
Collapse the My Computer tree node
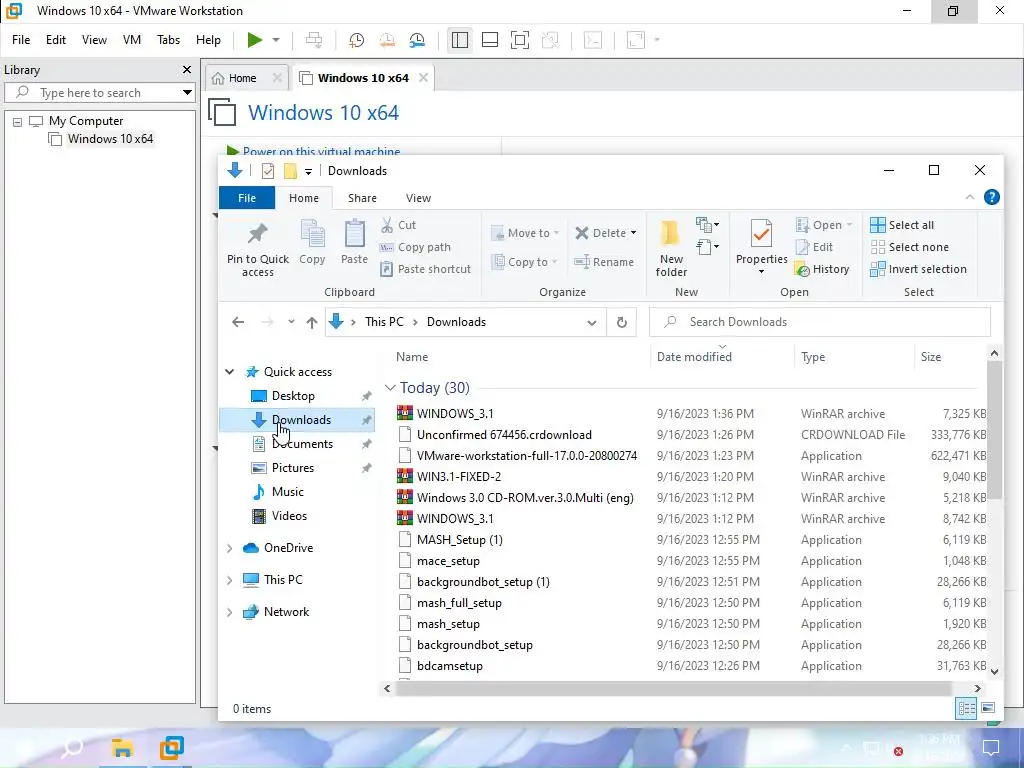pos(18,121)
